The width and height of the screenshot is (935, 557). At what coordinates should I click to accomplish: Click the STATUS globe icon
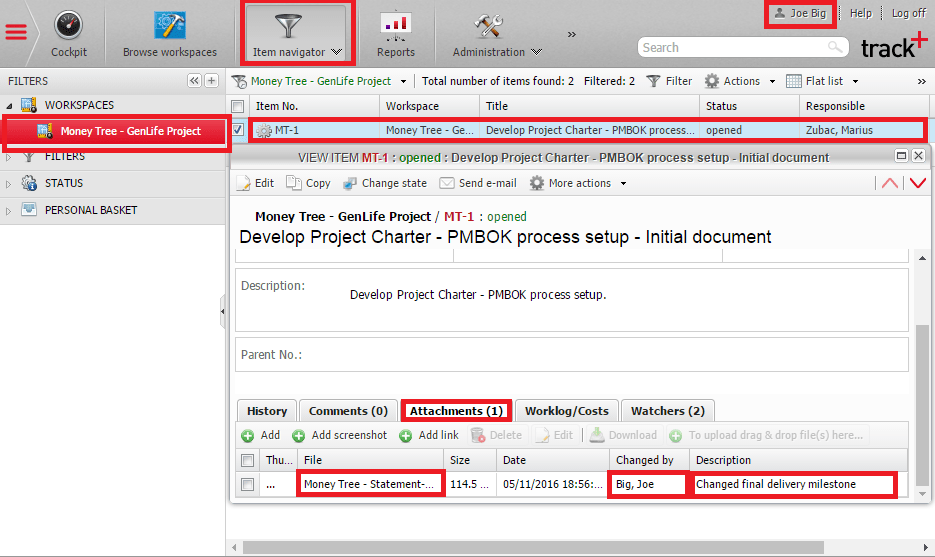point(29,183)
